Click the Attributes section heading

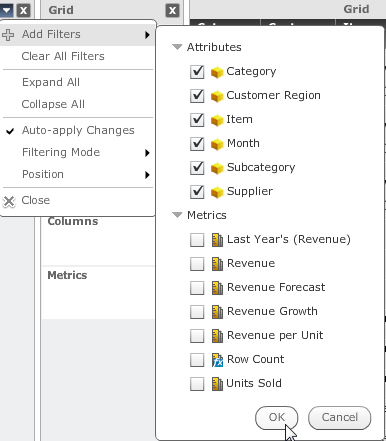click(x=214, y=47)
